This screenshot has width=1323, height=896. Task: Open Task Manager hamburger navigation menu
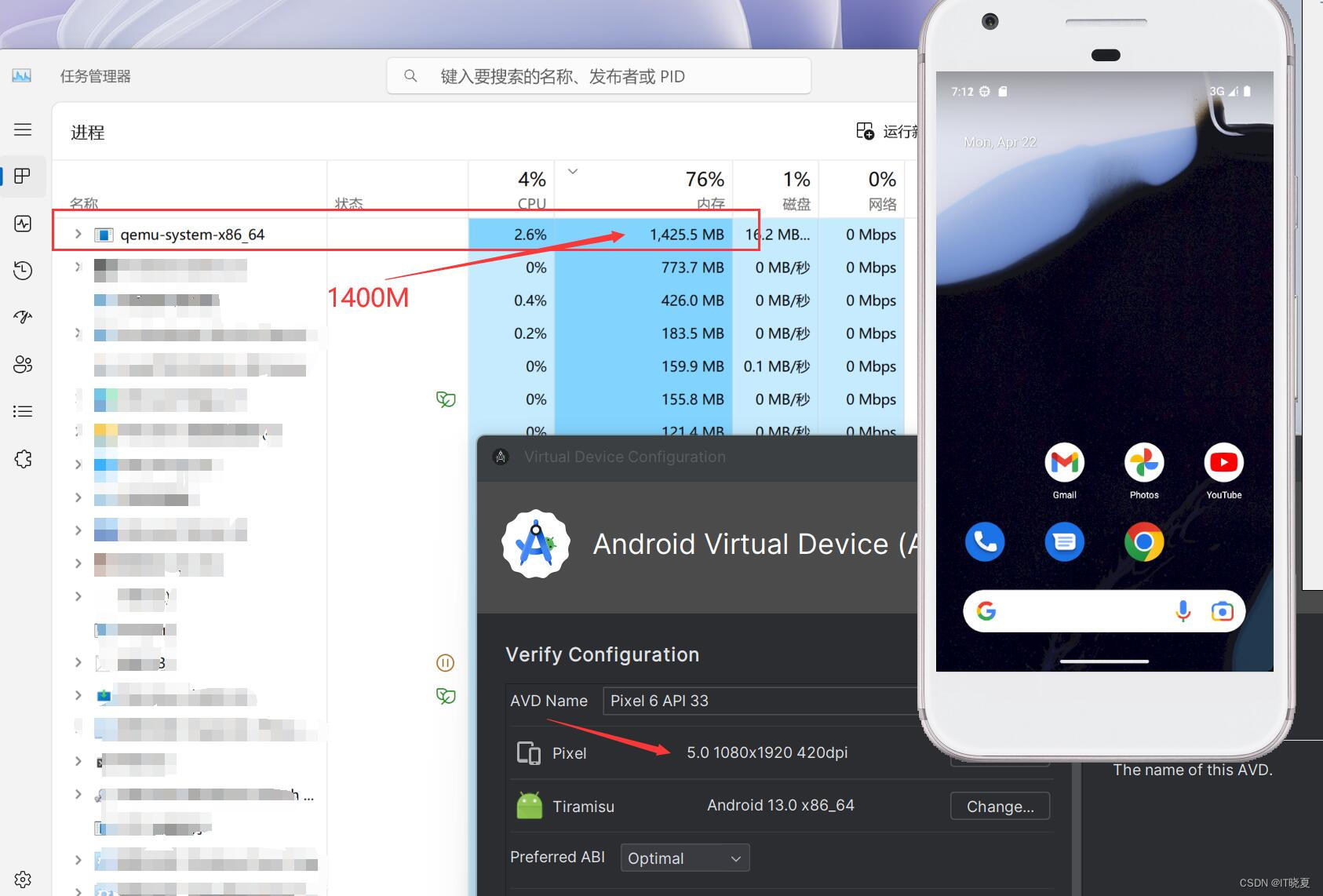[23, 129]
